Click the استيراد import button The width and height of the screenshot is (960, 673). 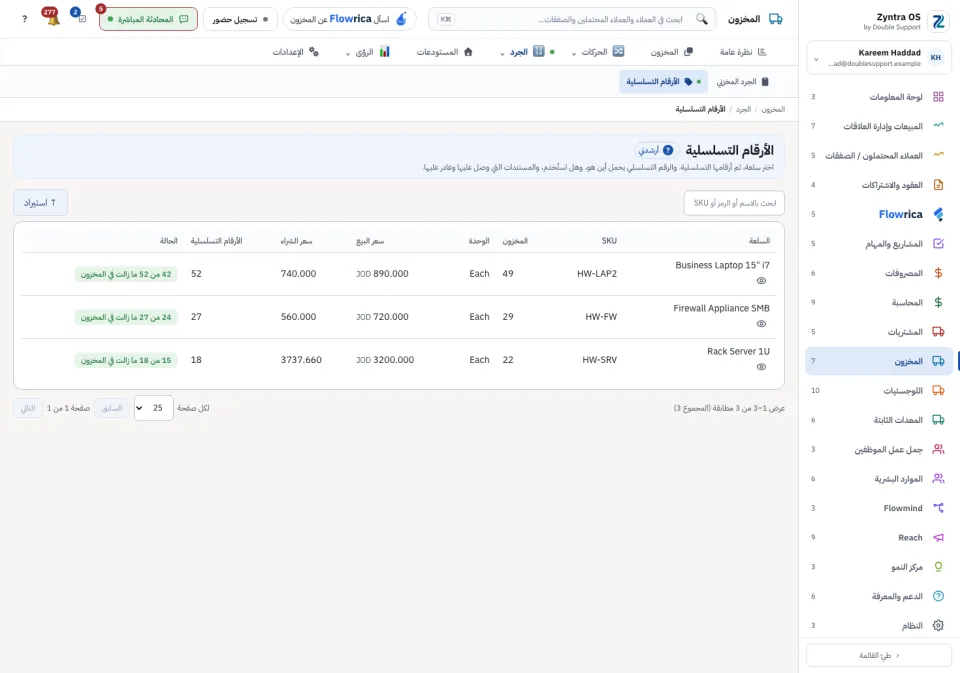(40, 203)
